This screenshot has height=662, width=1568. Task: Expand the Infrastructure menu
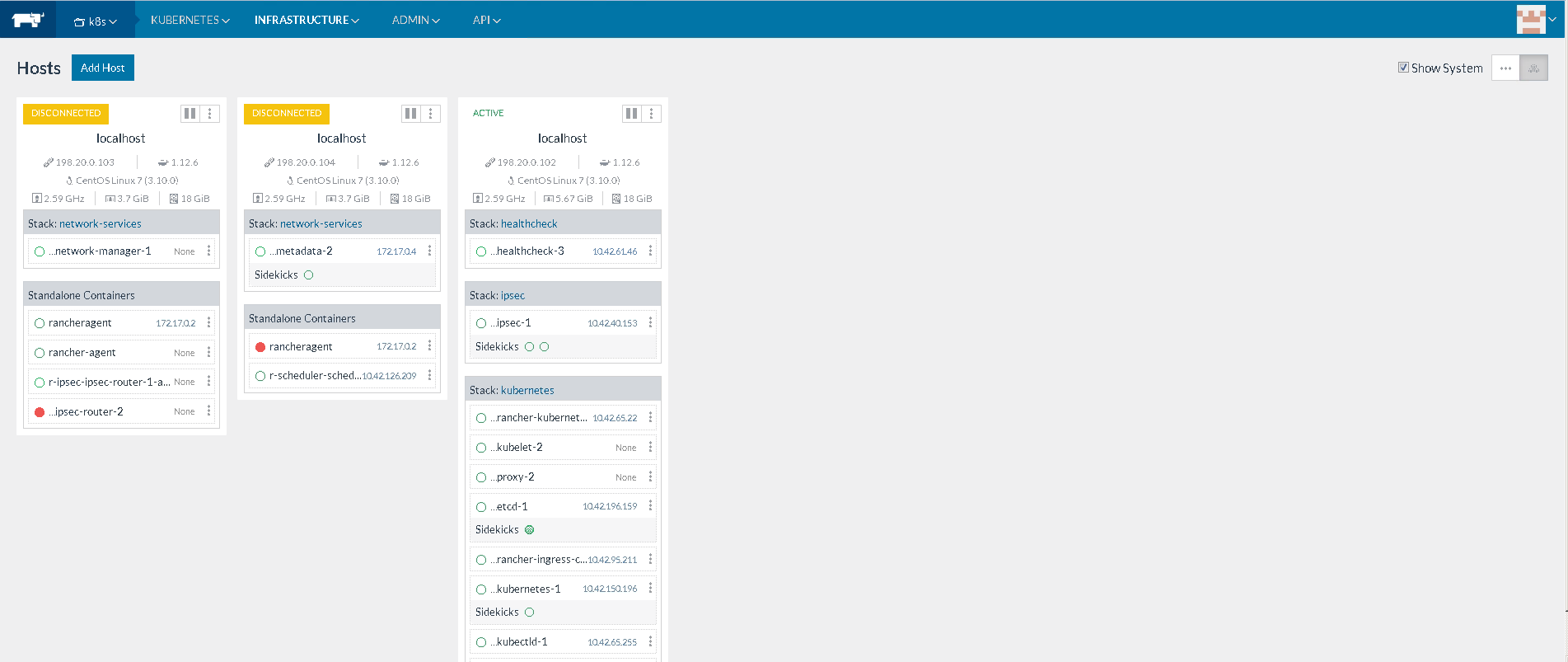pos(307,20)
